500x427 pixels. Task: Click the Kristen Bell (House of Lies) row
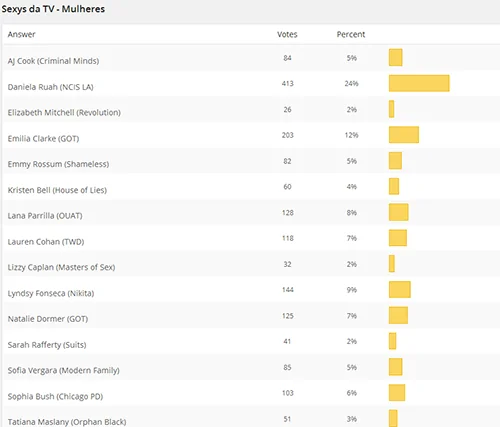point(252,187)
